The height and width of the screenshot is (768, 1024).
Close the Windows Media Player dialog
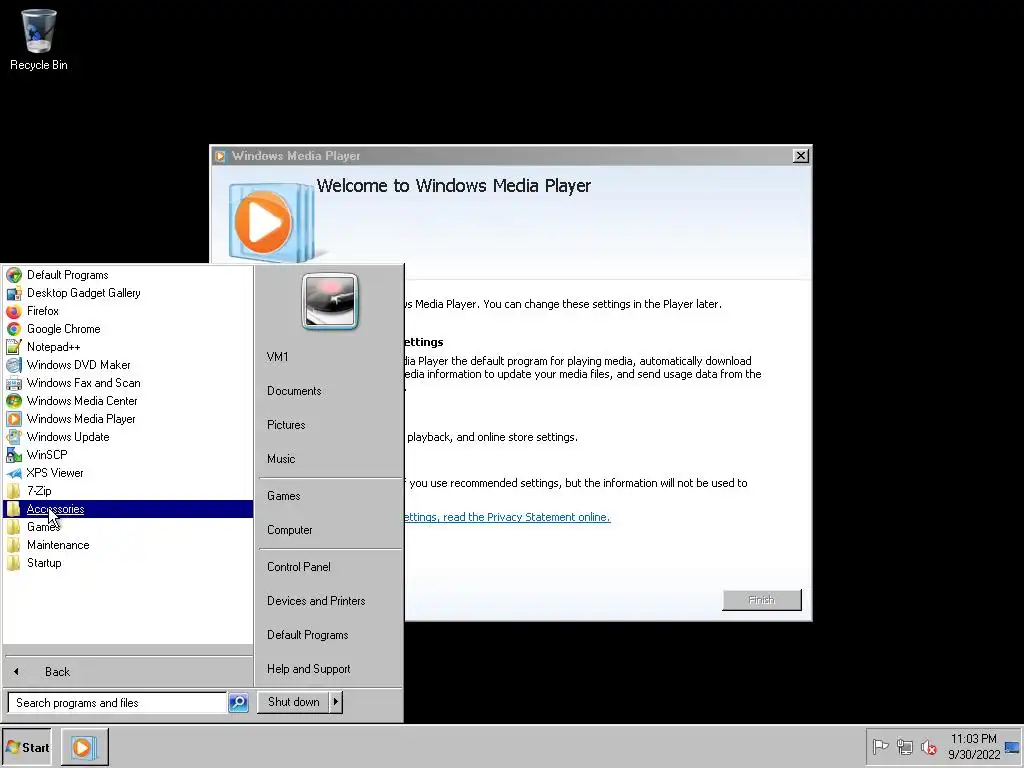click(x=801, y=156)
